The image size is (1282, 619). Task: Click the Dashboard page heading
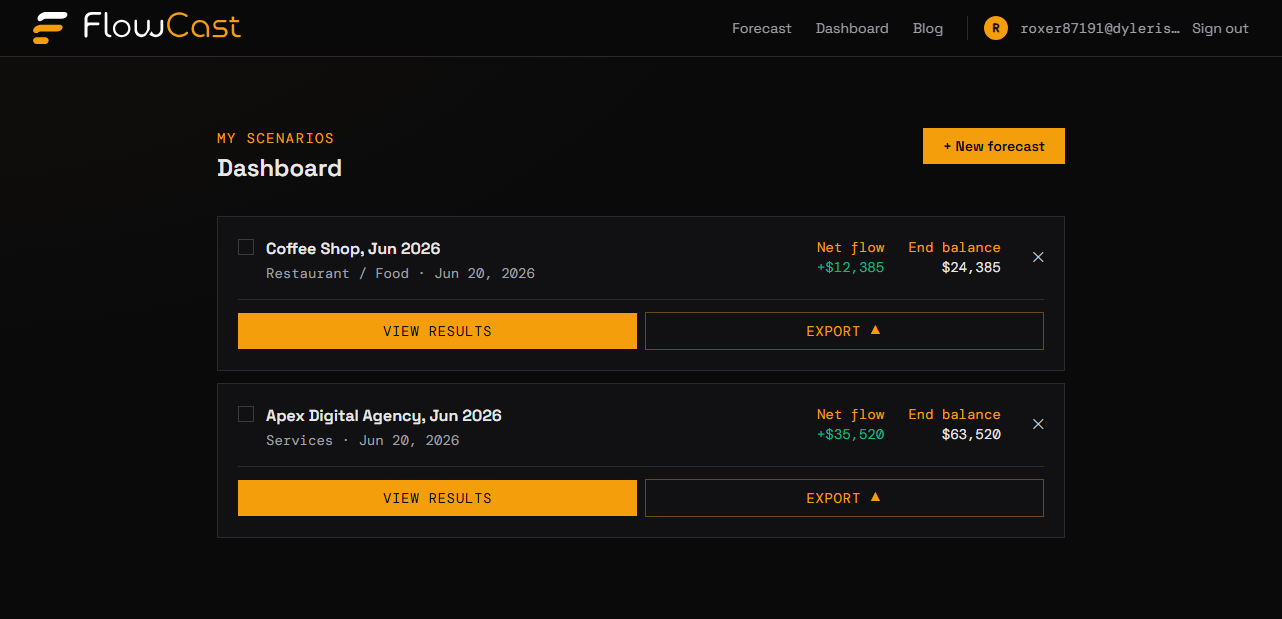click(280, 168)
